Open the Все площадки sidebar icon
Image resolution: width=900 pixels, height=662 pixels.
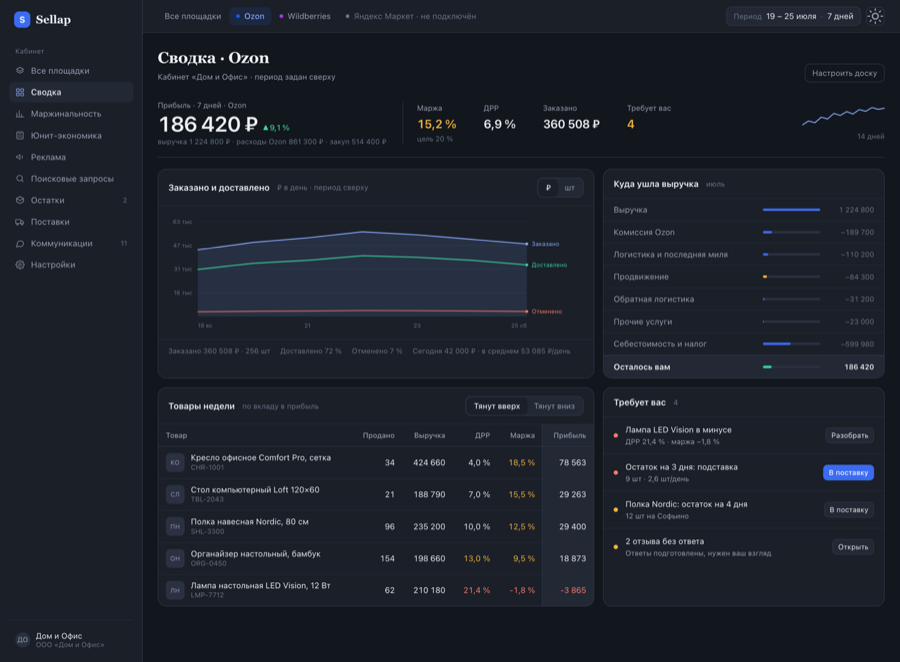20,71
